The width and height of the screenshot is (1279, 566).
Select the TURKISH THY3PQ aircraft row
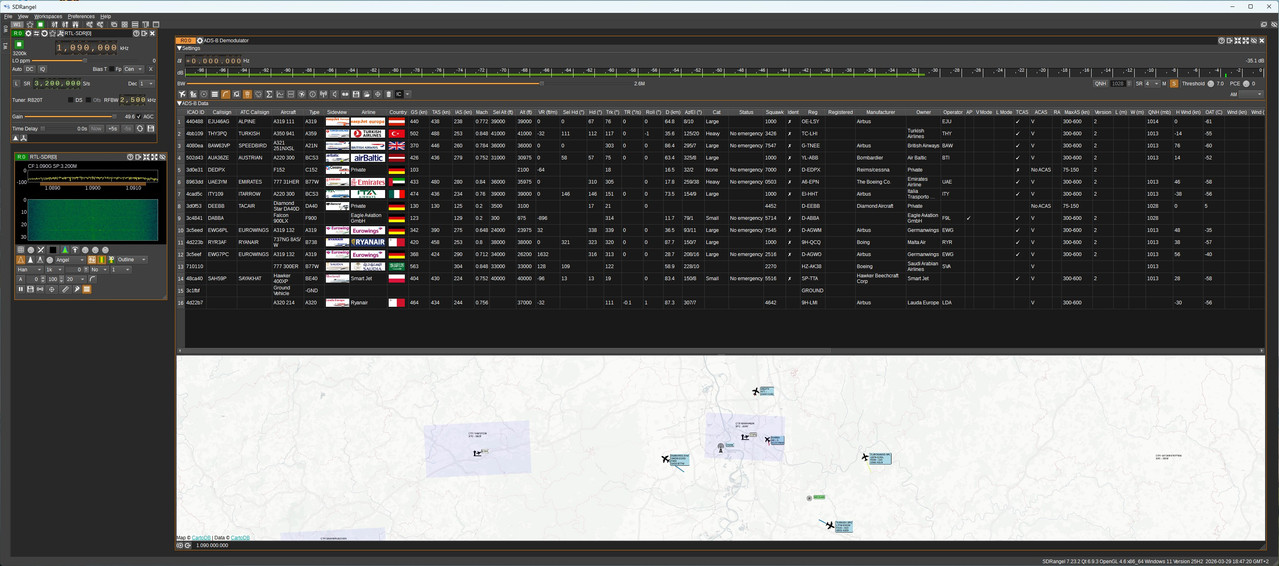[x=720, y=133]
